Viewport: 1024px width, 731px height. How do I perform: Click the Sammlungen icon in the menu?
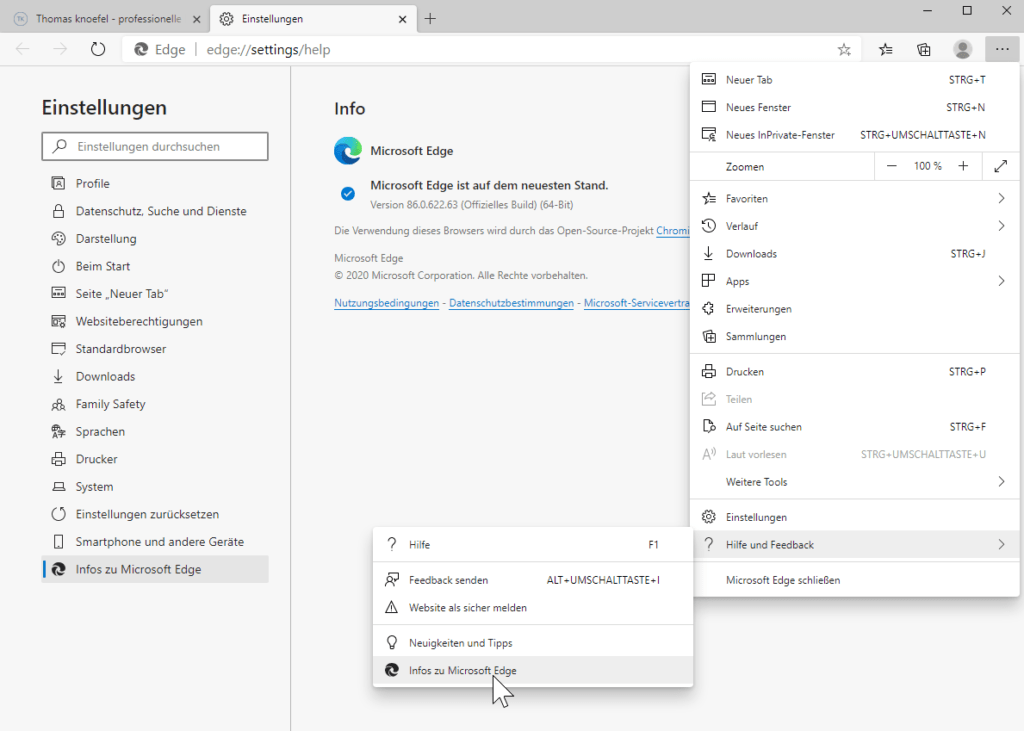(x=709, y=336)
